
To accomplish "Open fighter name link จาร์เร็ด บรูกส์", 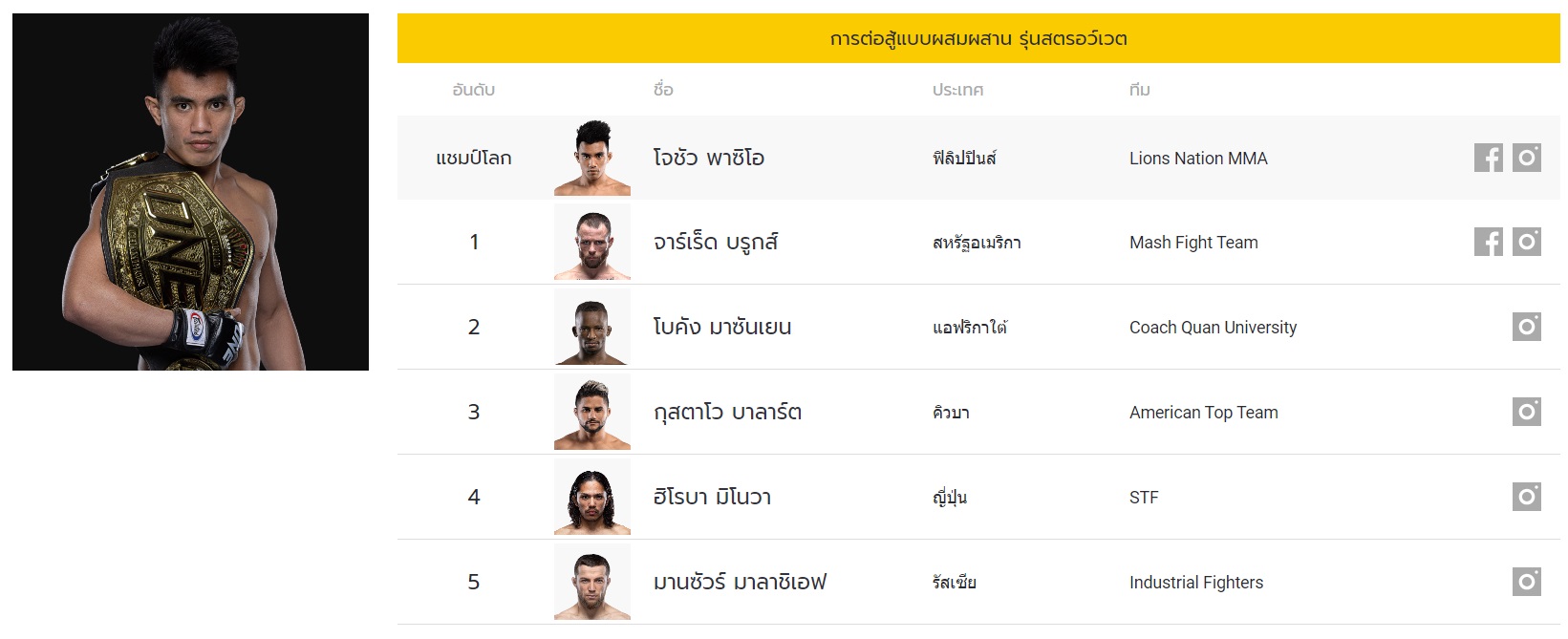I will coord(716,242).
